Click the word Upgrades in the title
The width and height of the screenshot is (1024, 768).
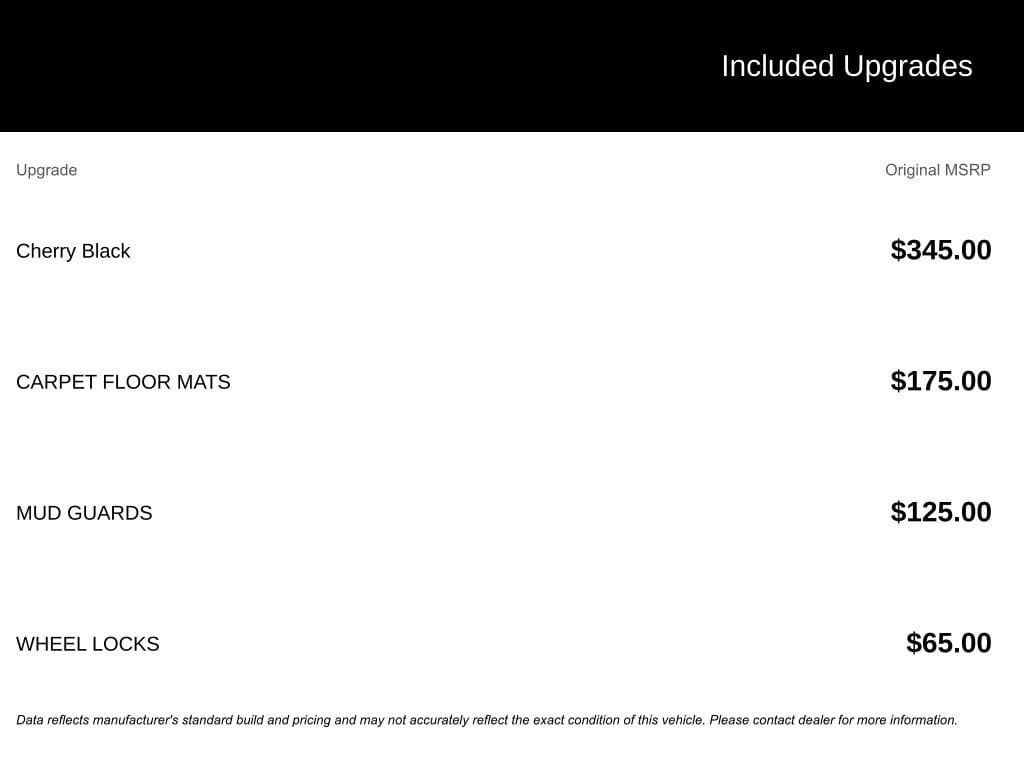[908, 67]
